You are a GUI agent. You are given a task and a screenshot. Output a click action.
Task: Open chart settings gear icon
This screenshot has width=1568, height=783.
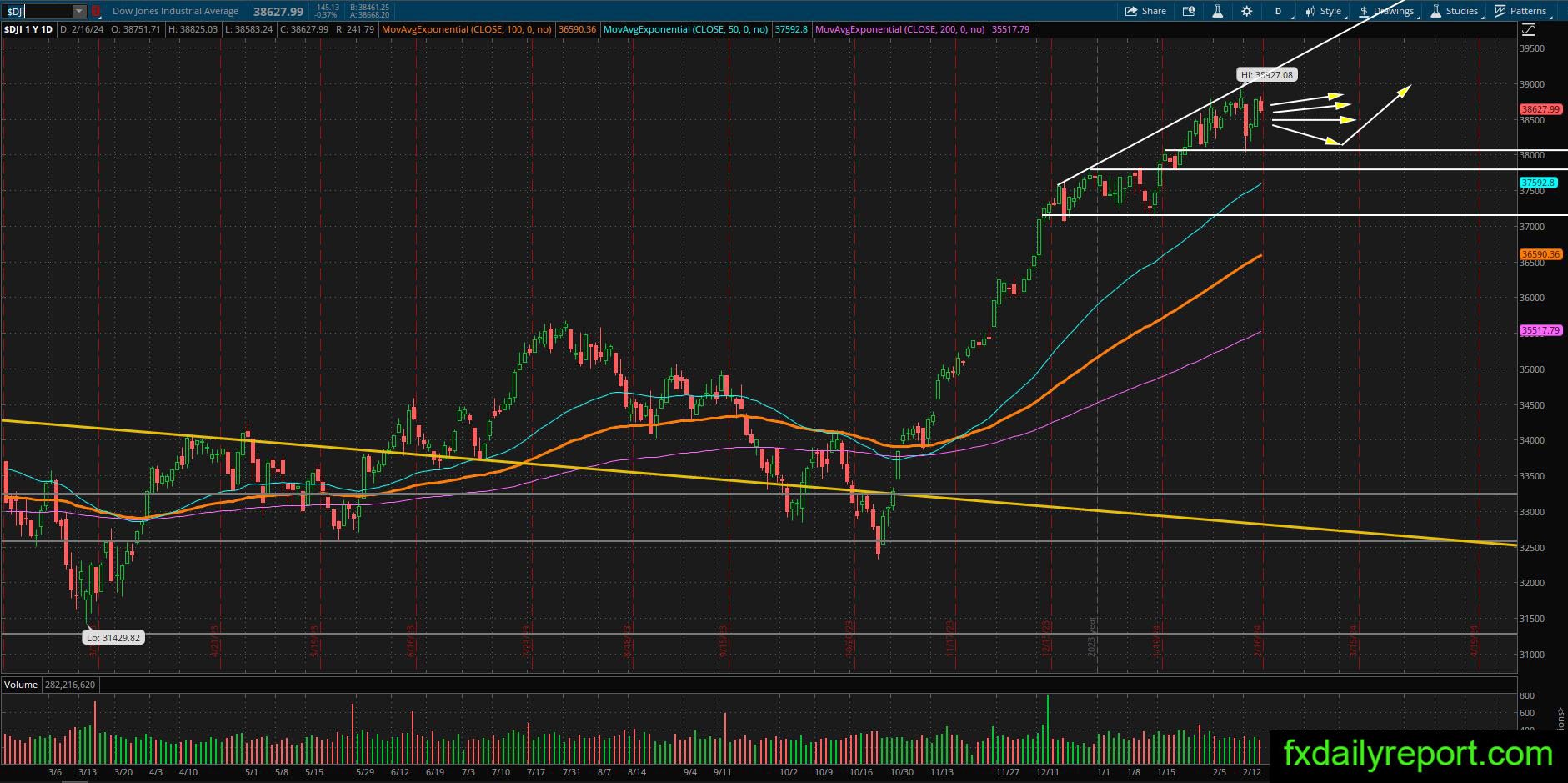[x=1246, y=11]
